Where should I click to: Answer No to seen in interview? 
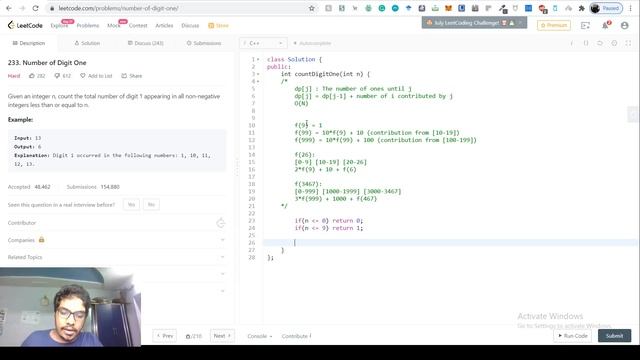151,204
